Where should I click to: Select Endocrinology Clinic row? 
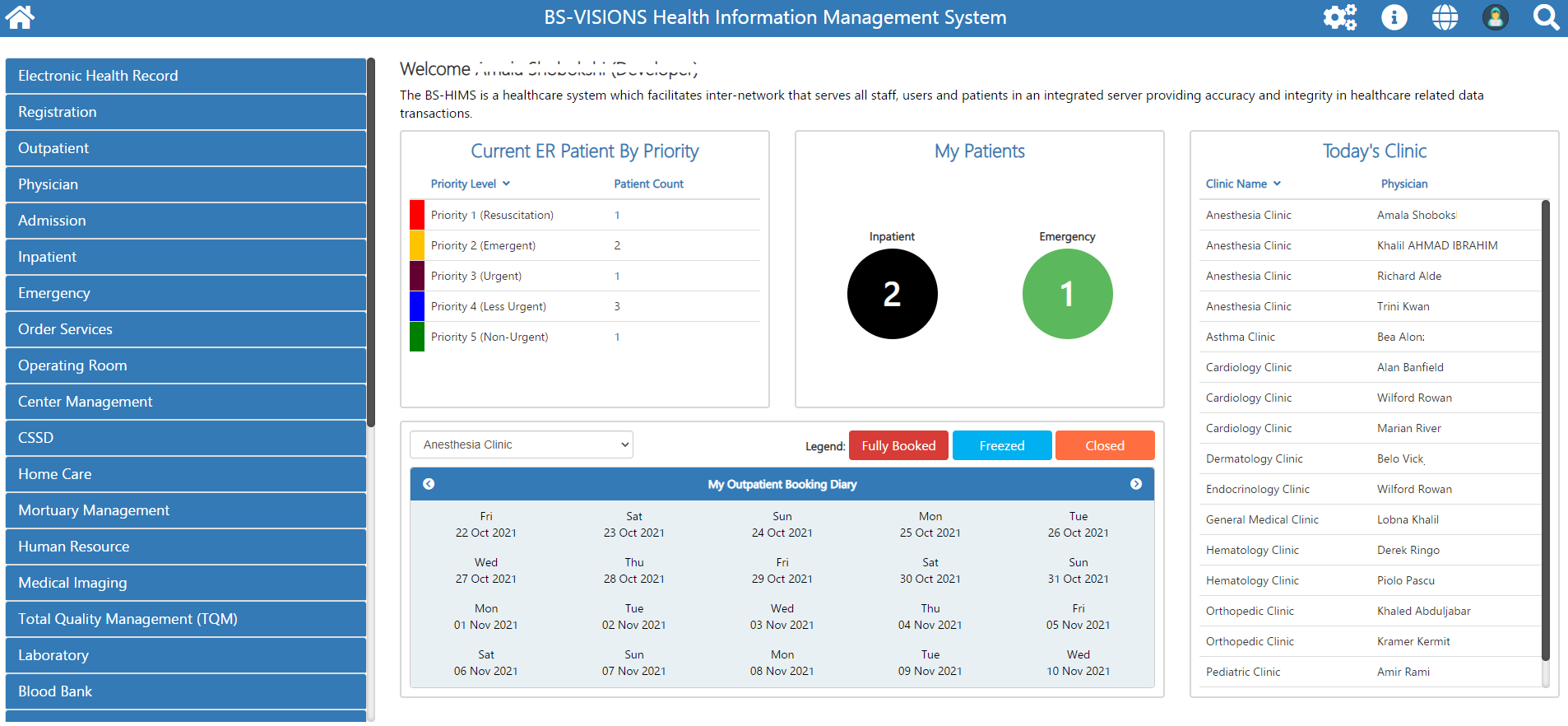pyautogui.click(x=1370, y=489)
